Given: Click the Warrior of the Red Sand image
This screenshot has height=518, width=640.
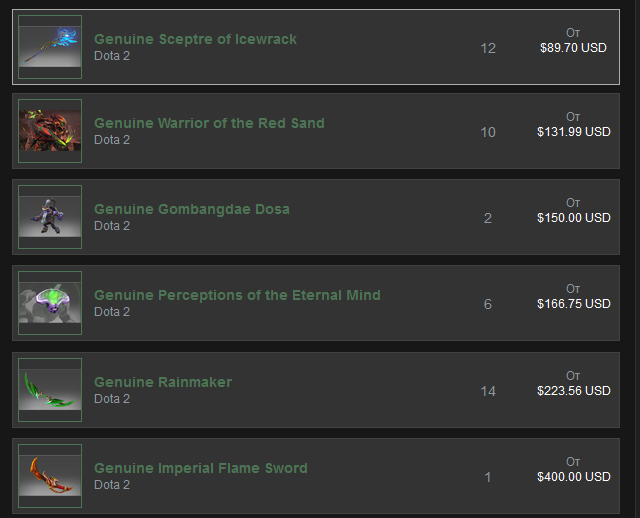Looking at the screenshot, I should coord(50,131).
